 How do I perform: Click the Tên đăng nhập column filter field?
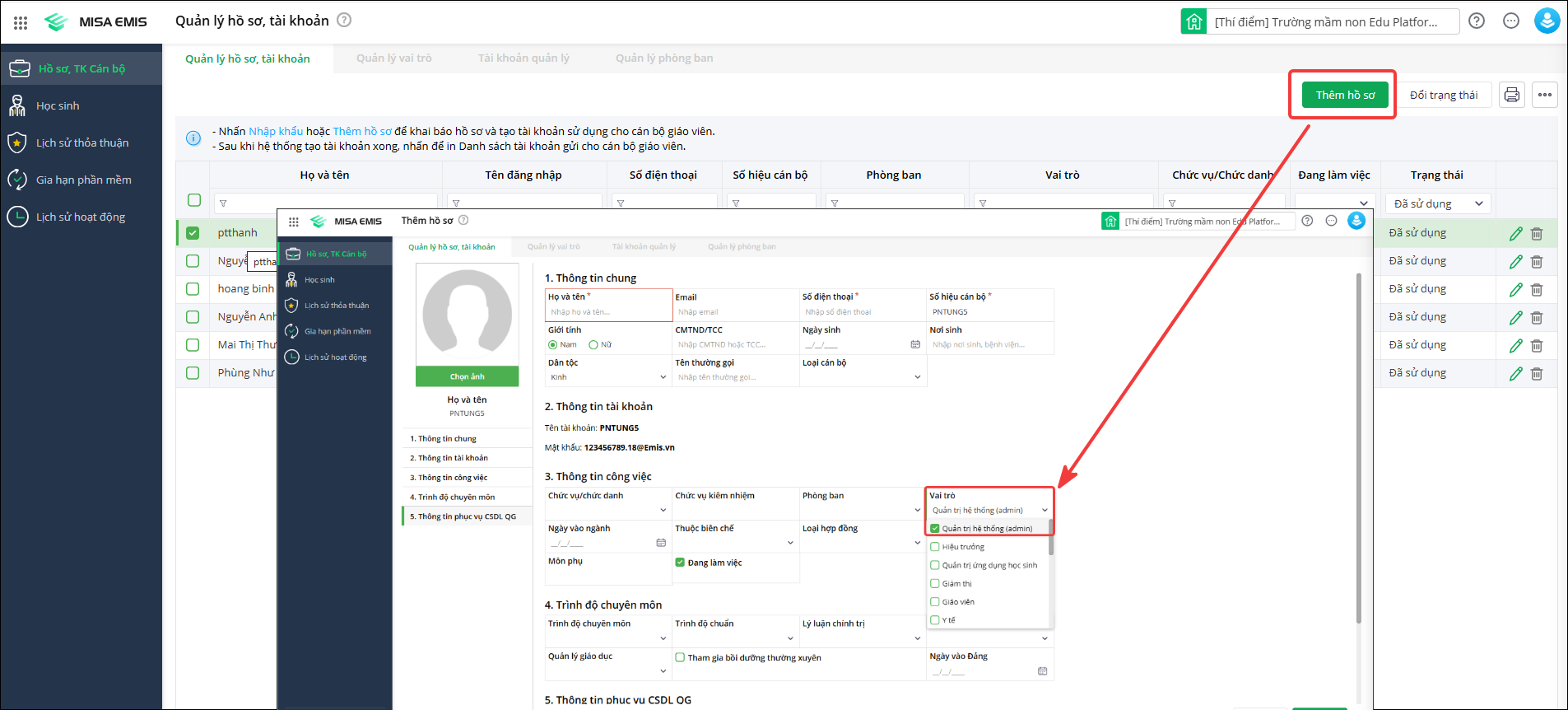[x=524, y=203]
